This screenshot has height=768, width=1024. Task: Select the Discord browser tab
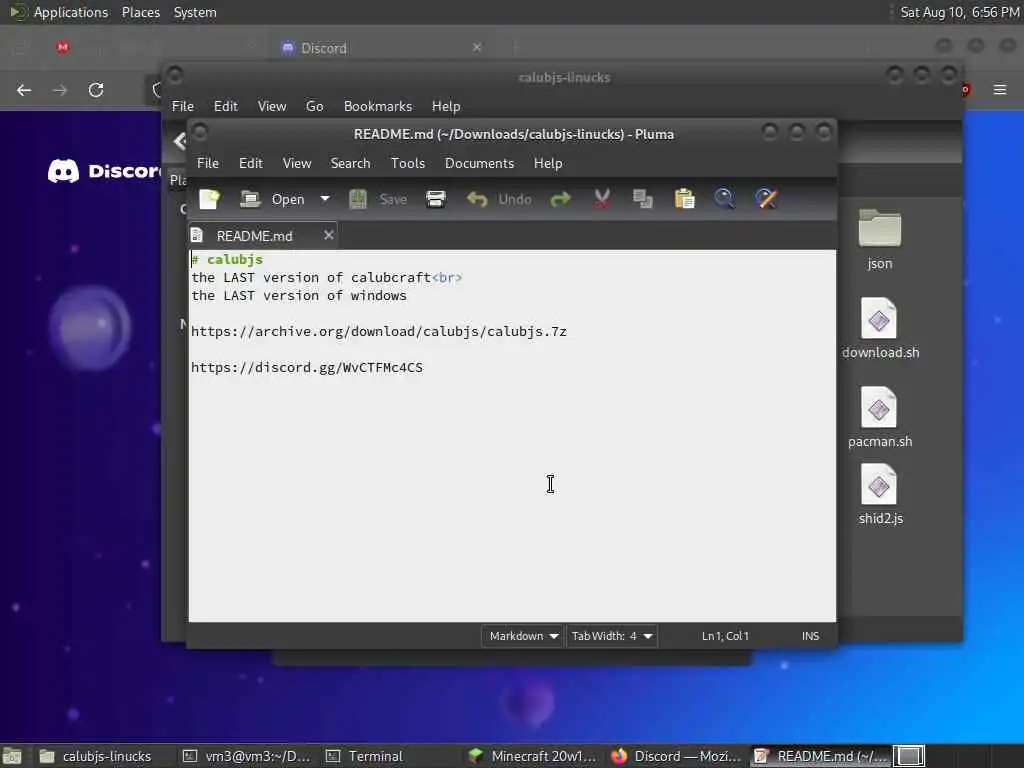(x=382, y=48)
